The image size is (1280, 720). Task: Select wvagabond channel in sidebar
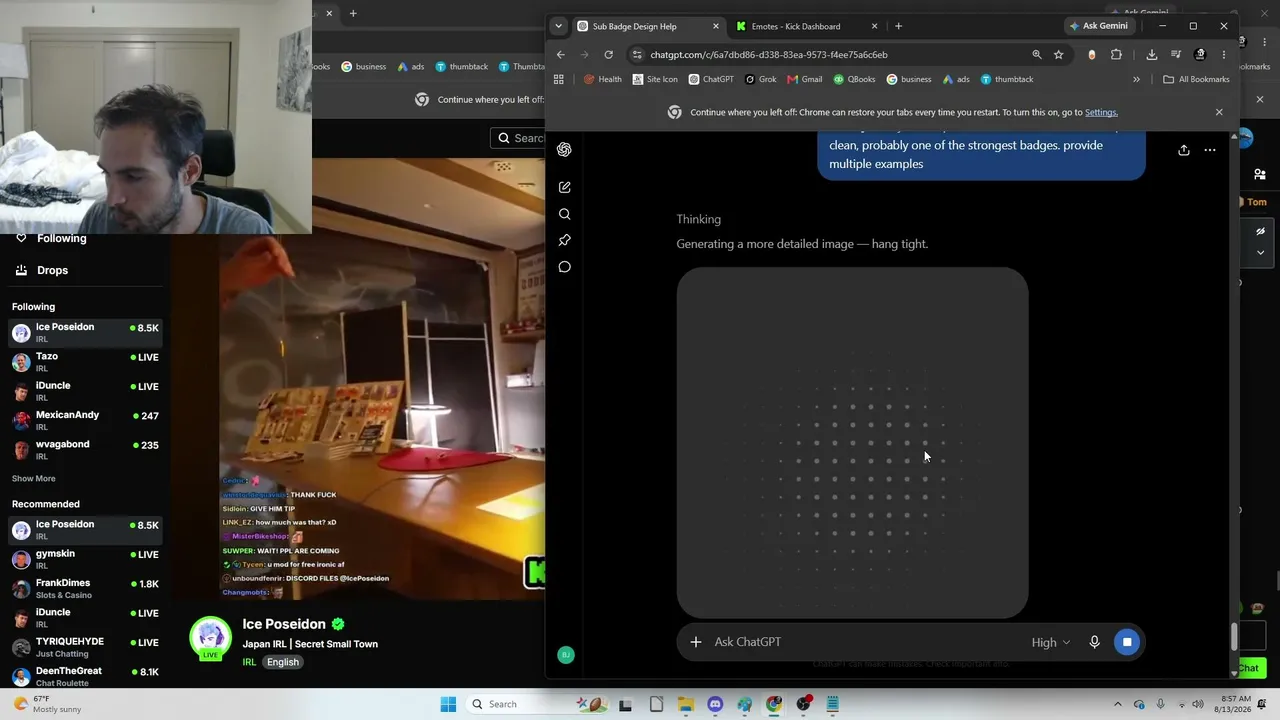point(86,449)
